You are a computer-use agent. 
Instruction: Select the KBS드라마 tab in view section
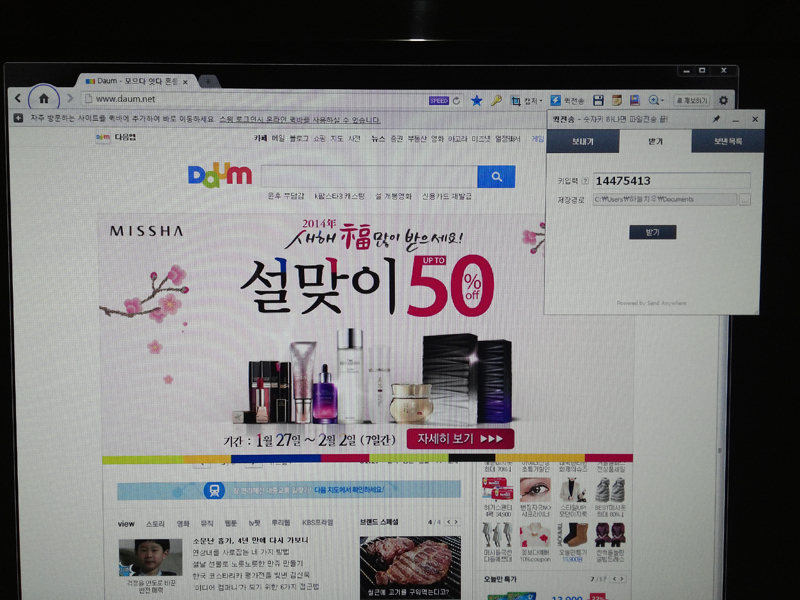(317, 522)
